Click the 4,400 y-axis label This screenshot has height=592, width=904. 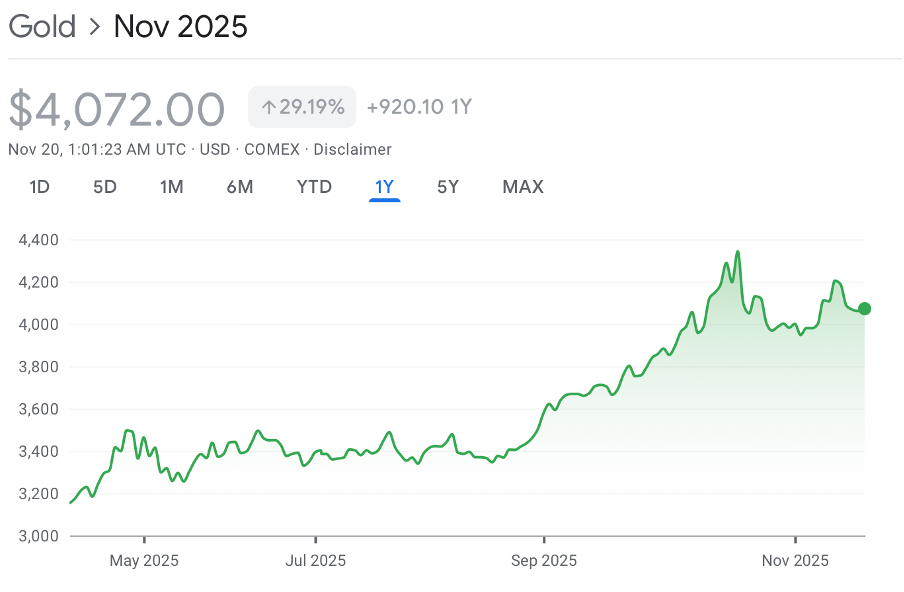[39, 240]
